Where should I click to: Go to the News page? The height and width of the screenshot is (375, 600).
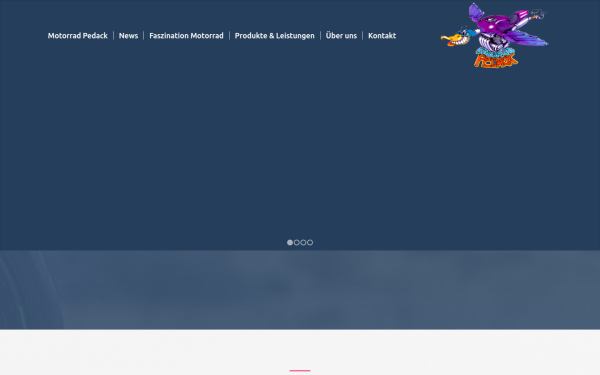pos(128,36)
